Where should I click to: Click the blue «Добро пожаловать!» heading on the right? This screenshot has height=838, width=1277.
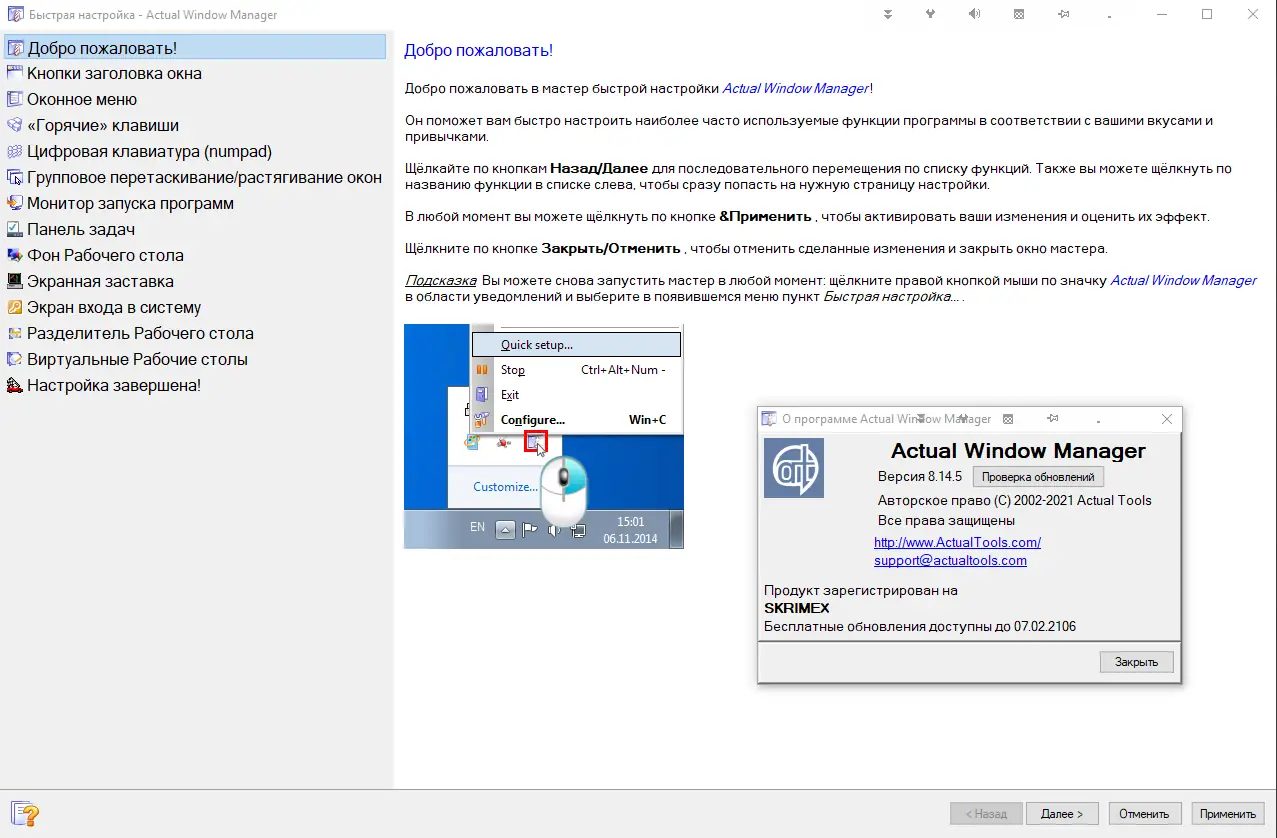point(478,50)
